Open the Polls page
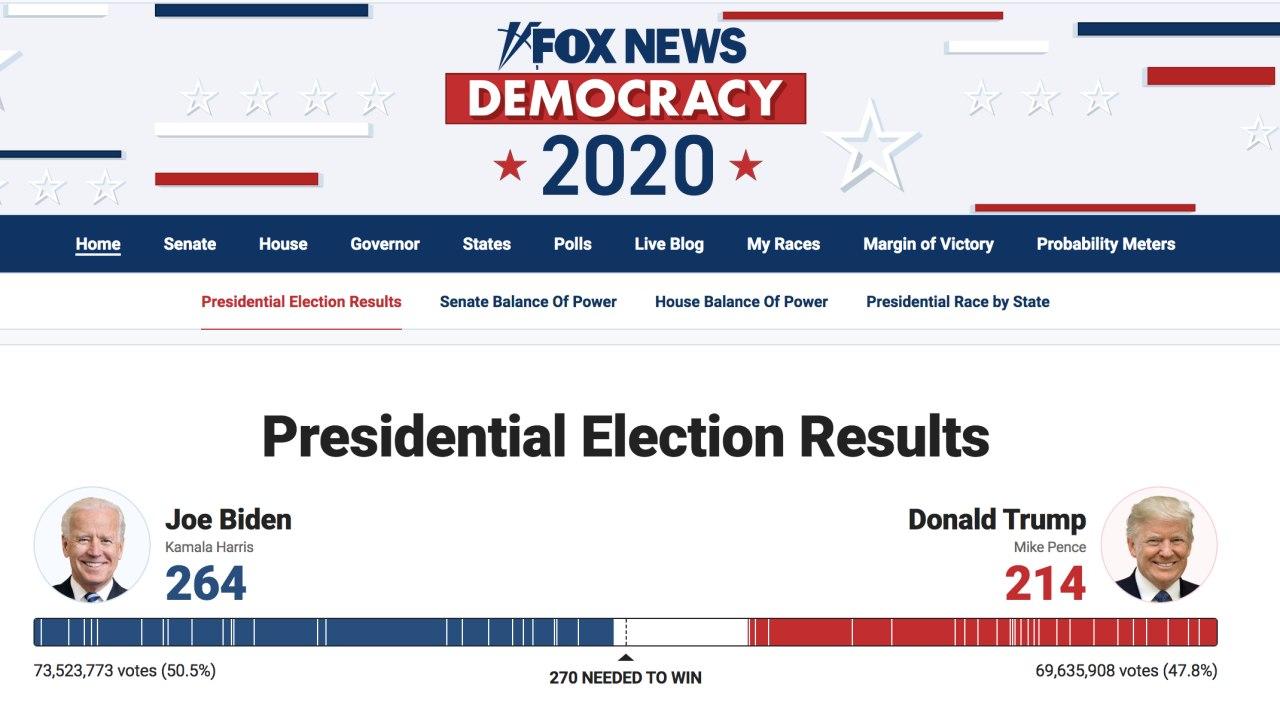 point(573,244)
